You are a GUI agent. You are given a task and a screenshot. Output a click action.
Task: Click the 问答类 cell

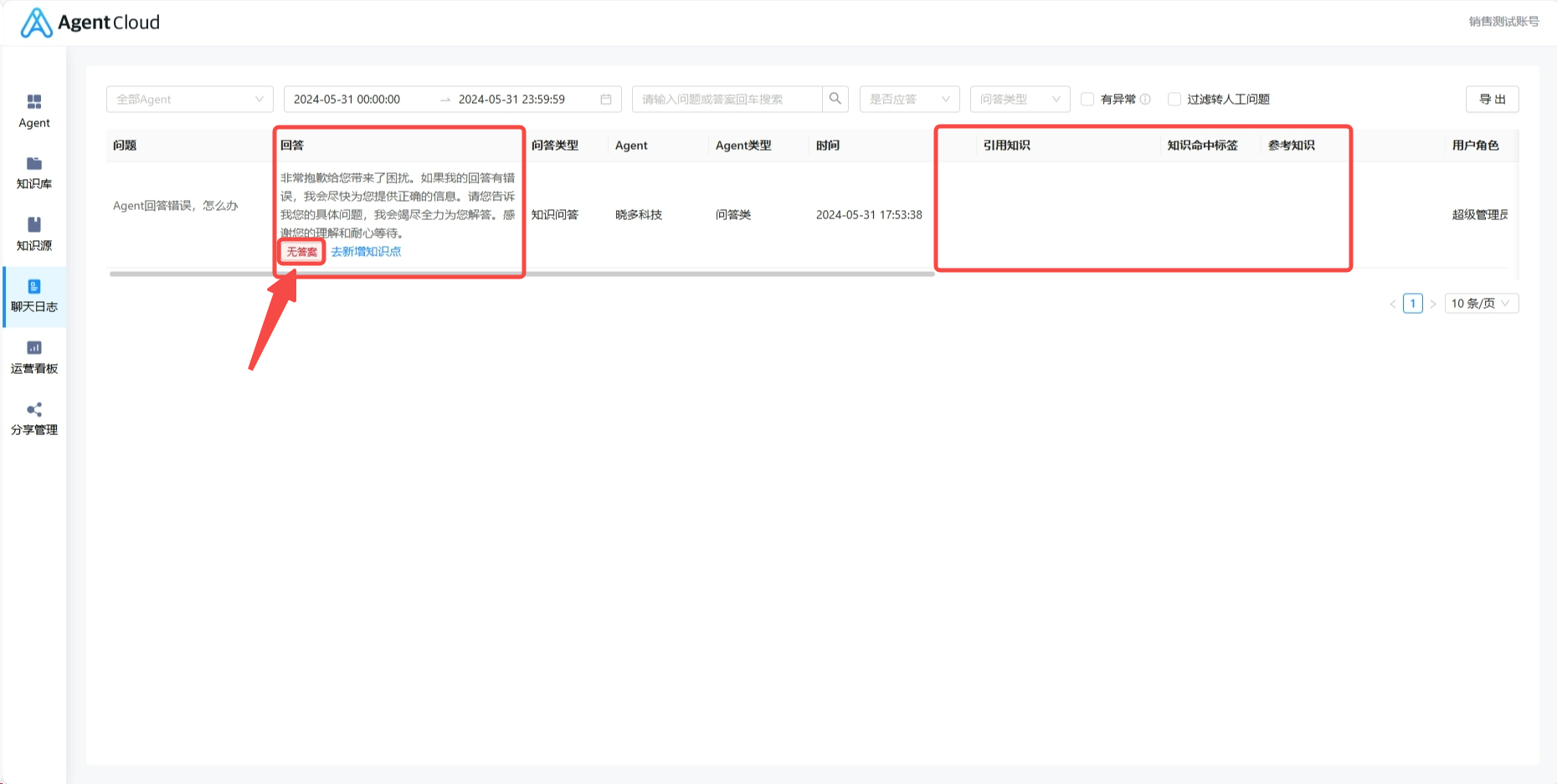click(x=733, y=214)
